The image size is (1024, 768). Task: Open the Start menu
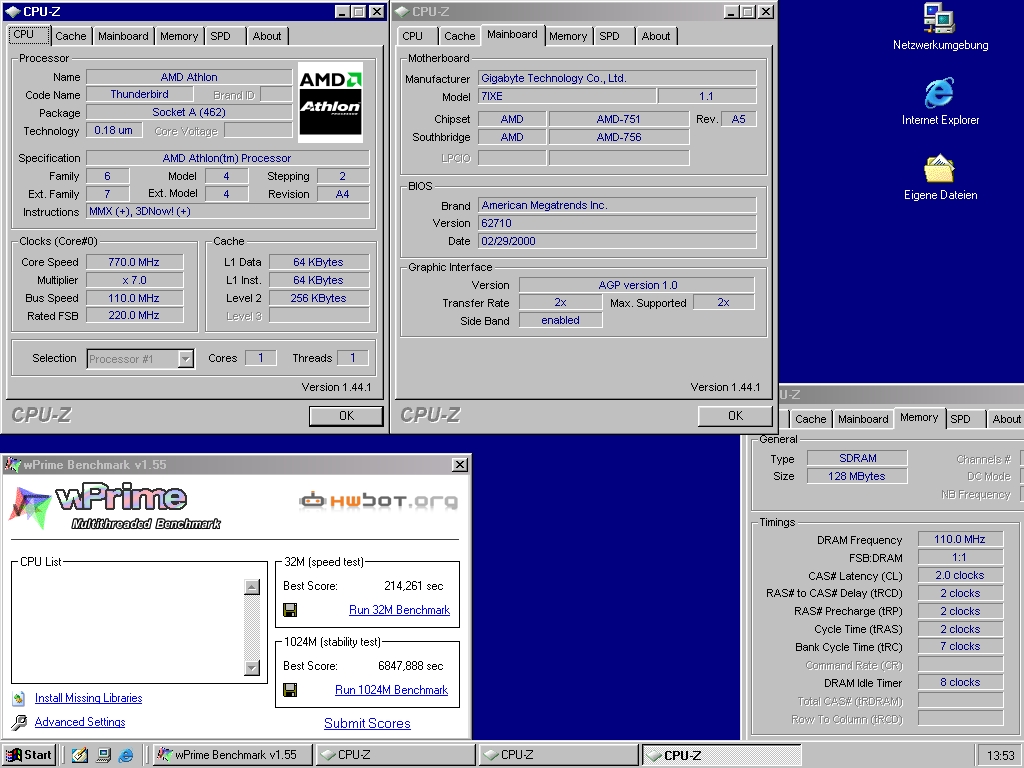click(x=29, y=755)
